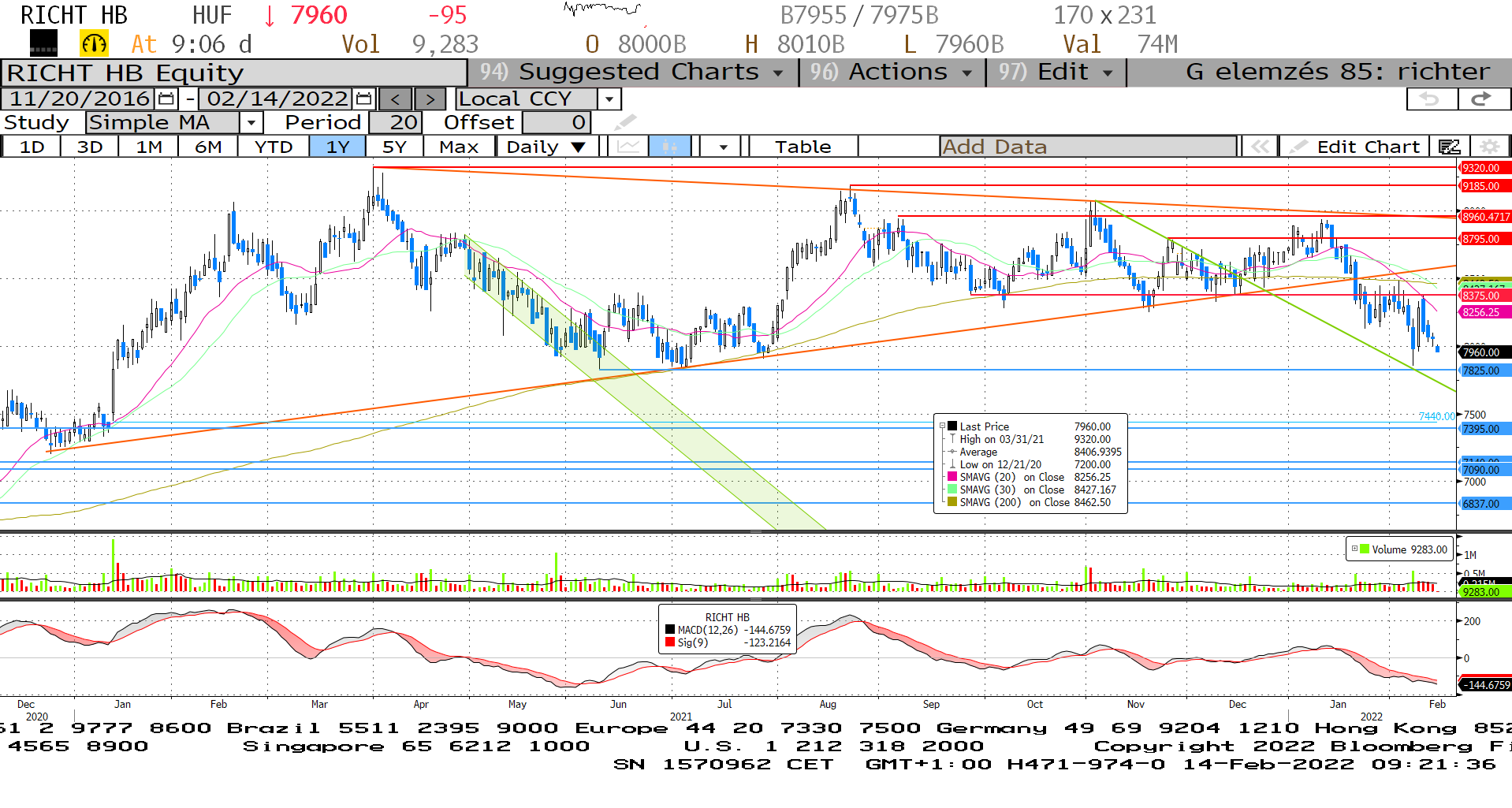The height and width of the screenshot is (808, 1512).
Task: Toggle the Volume legend expander box
Action: click(x=1354, y=549)
